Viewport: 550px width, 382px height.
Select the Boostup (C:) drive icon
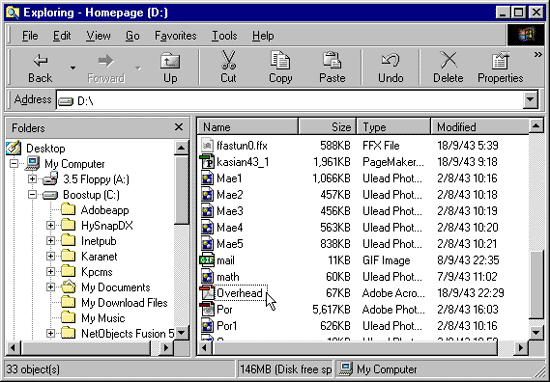50,195
